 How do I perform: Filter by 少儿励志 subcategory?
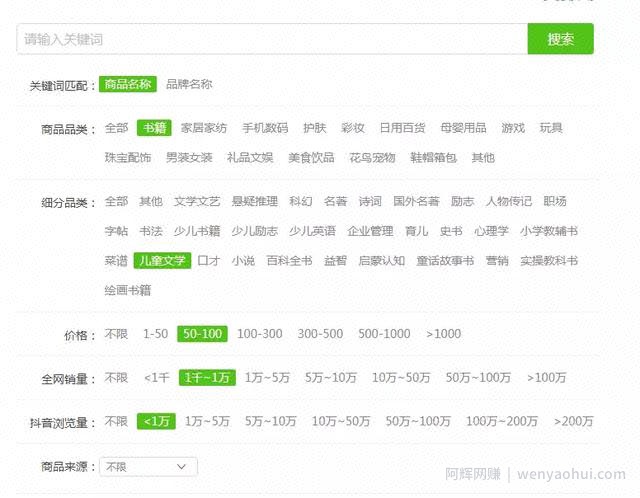[x=255, y=231]
